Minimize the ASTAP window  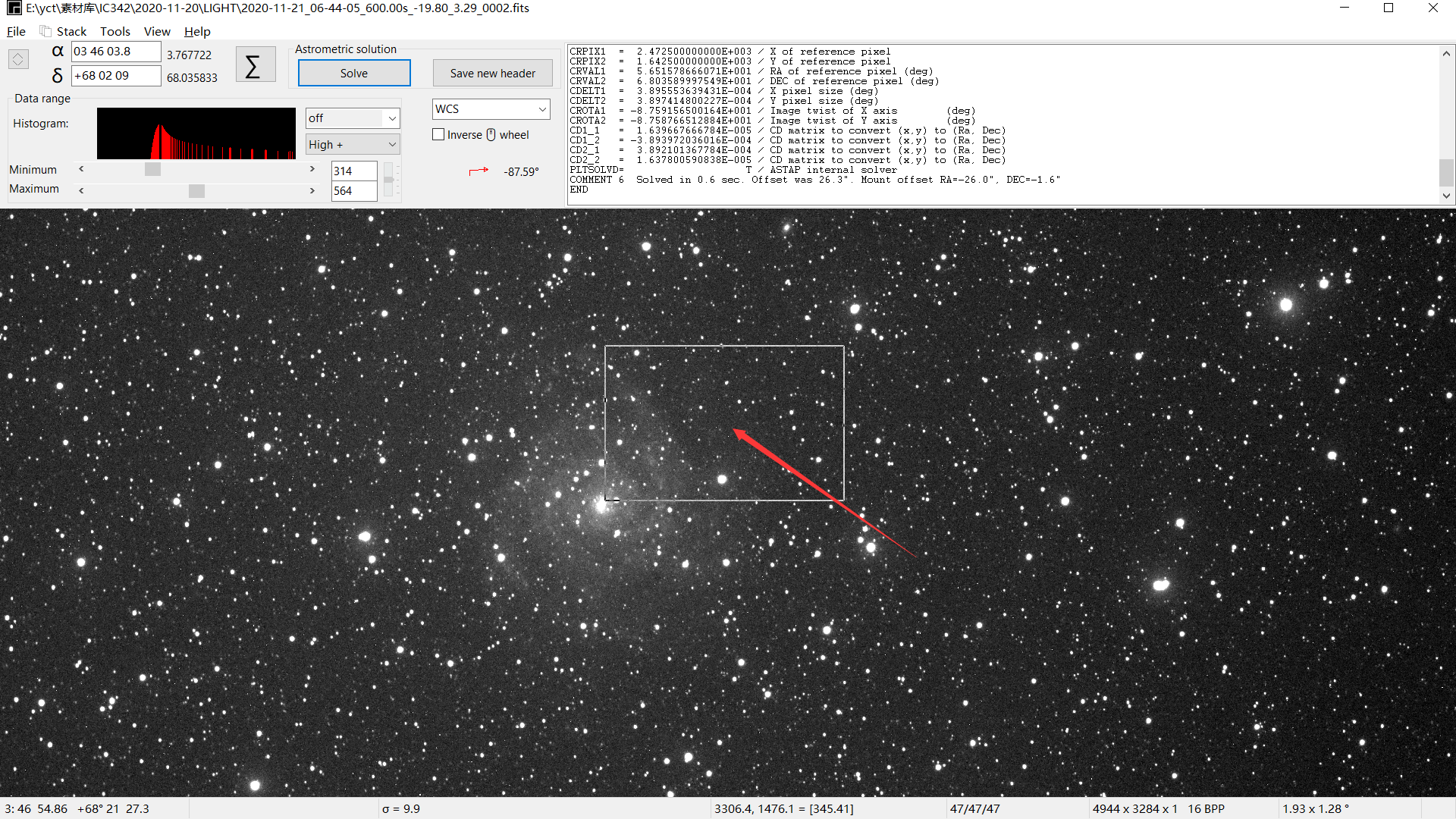(x=1345, y=8)
